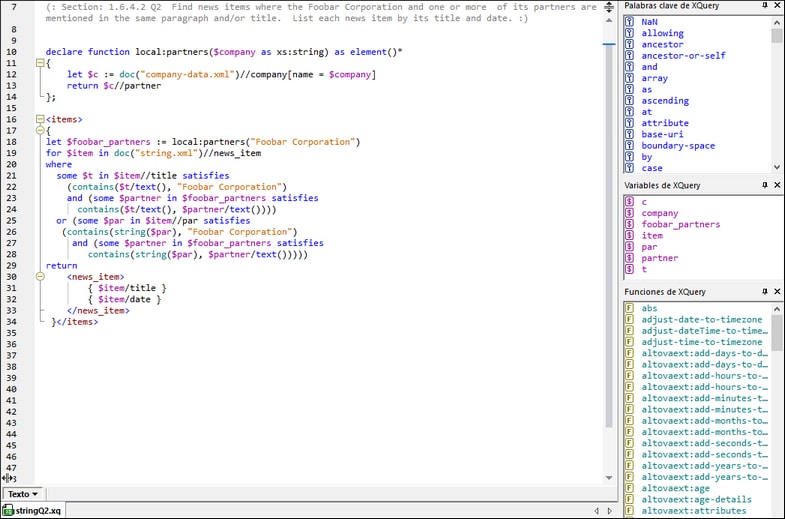Pin the Palabras clave de XQuery panel
This screenshot has height=519, width=785.
click(765, 6)
